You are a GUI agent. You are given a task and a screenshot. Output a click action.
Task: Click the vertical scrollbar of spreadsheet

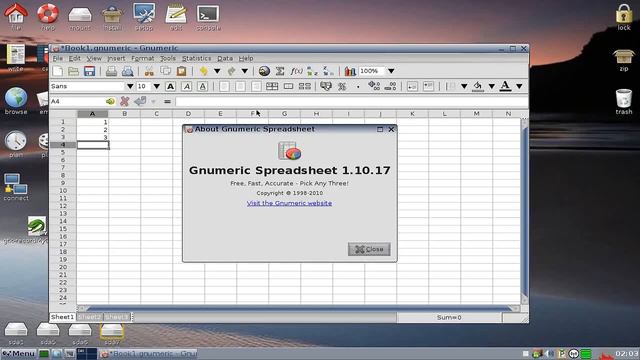coord(525,212)
